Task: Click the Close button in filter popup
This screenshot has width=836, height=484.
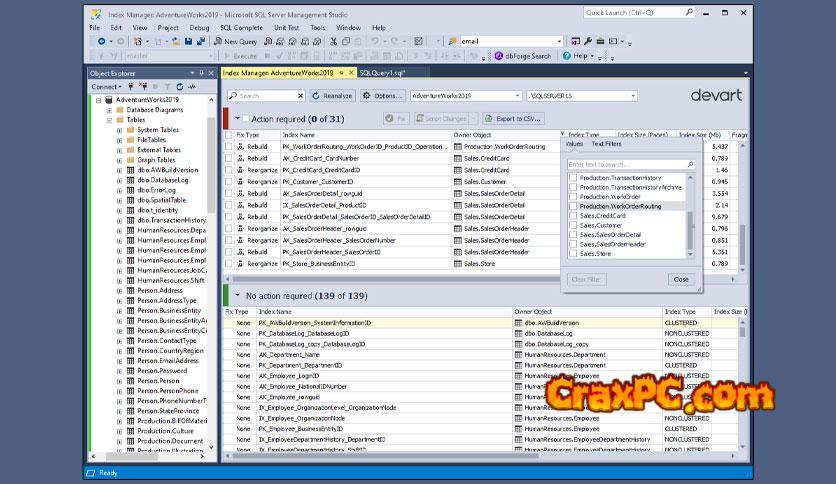Action: tap(680, 280)
